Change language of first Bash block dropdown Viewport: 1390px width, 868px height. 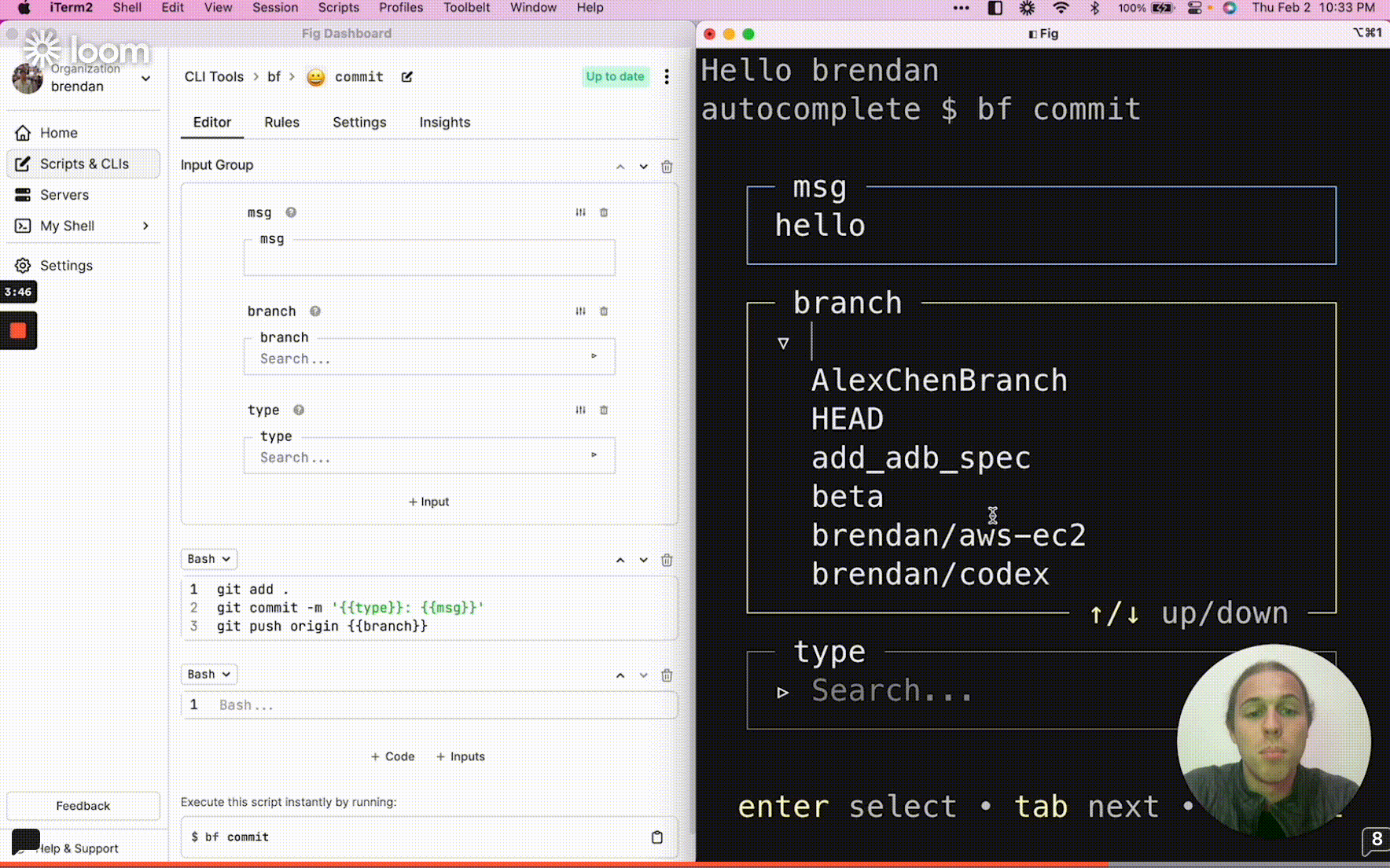(209, 559)
